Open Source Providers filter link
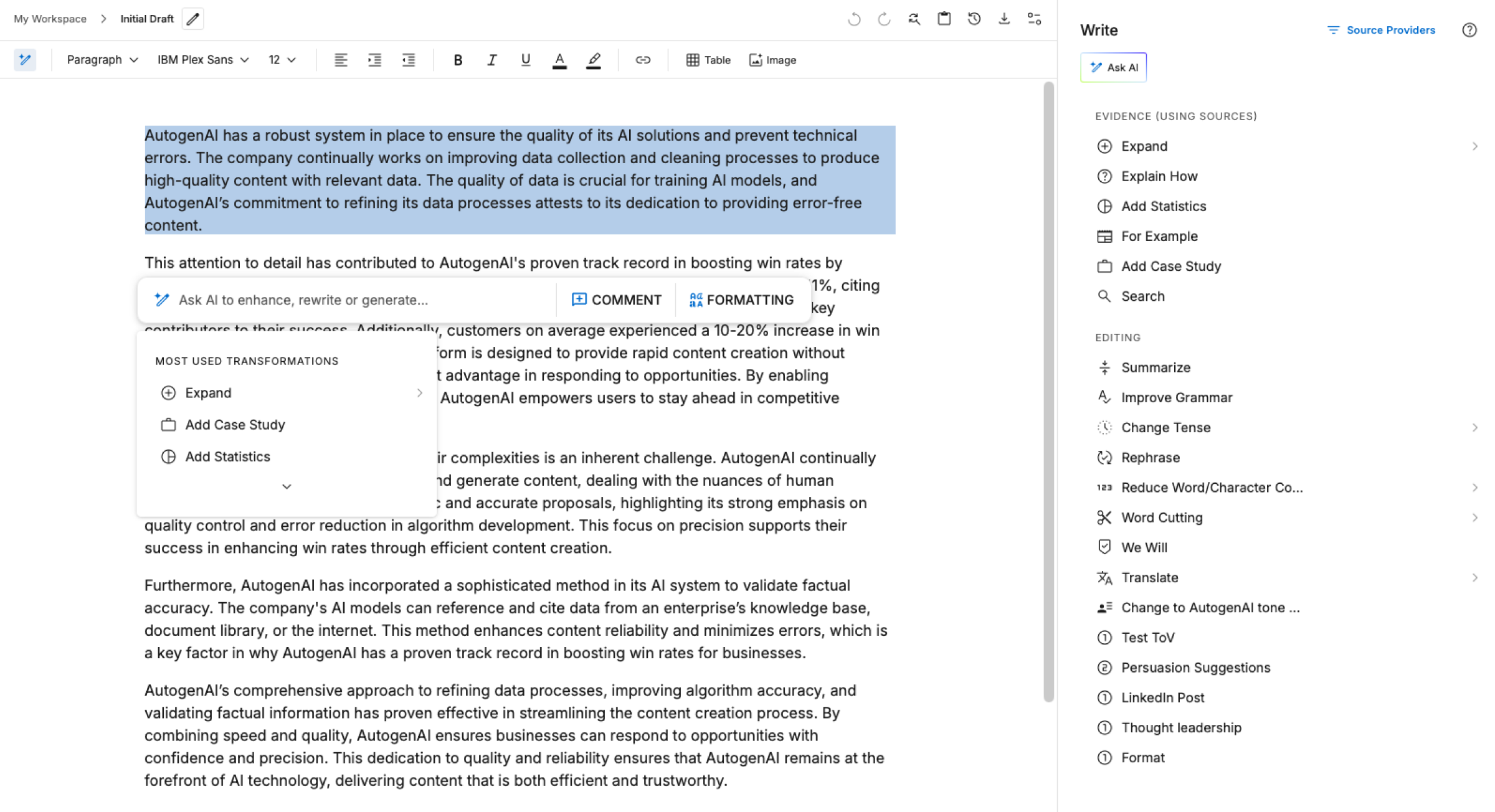 (1381, 30)
